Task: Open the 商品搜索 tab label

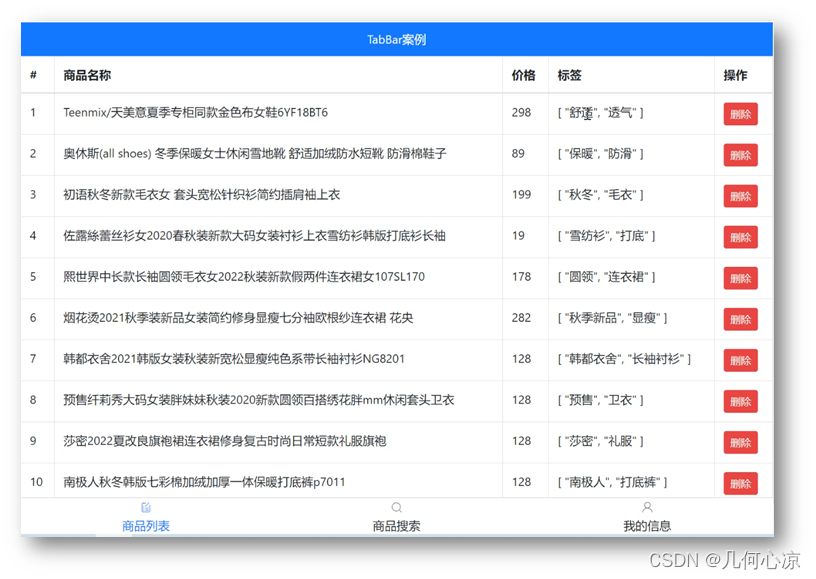Action: pyautogui.click(x=397, y=526)
